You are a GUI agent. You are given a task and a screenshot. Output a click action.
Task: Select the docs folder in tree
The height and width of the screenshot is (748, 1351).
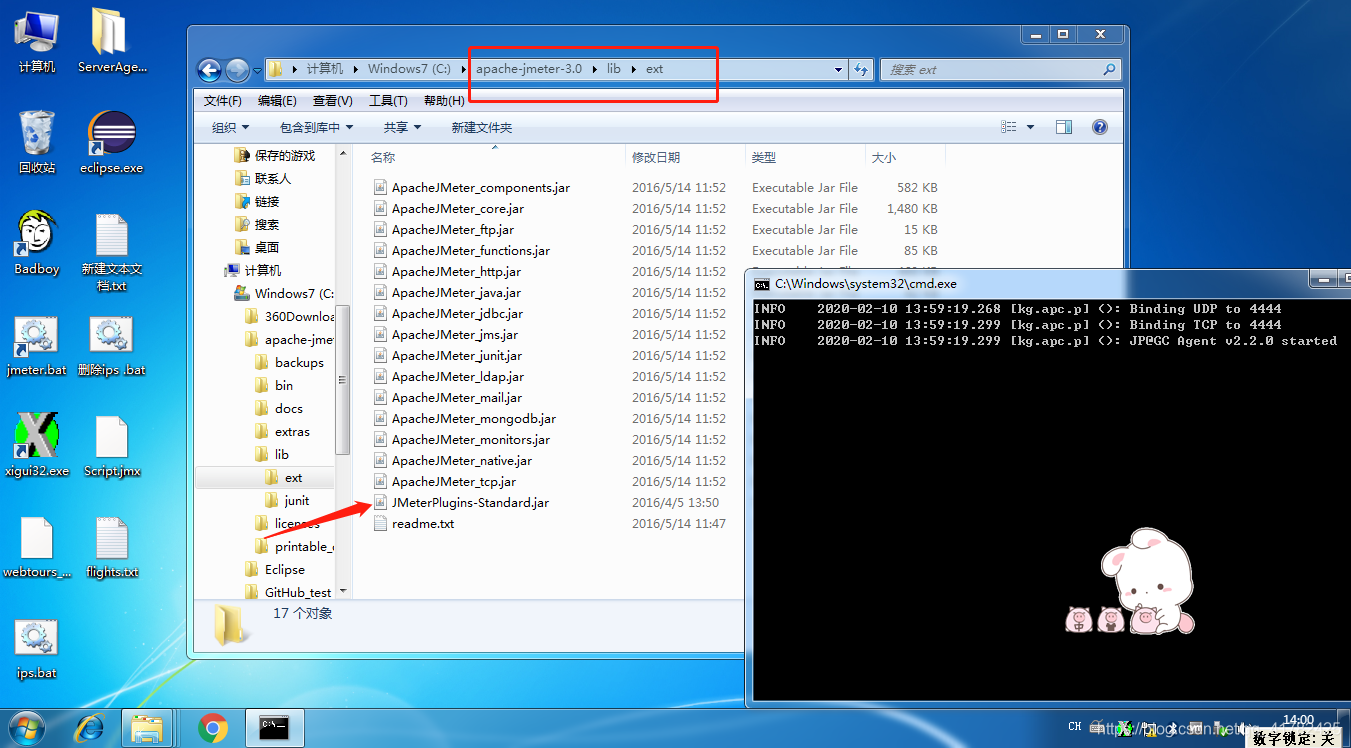pyautogui.click(x=289, y=408)
